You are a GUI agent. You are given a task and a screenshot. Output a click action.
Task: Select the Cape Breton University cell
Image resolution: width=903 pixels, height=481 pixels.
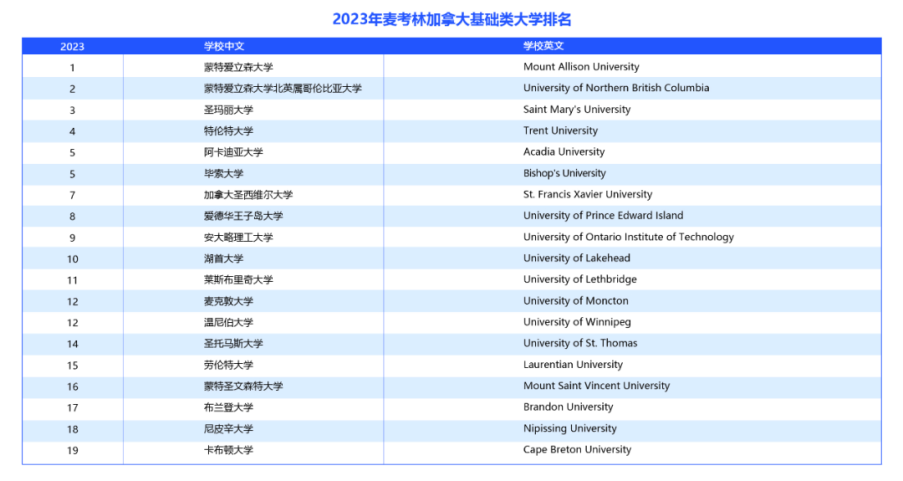(x=577, y=450)
